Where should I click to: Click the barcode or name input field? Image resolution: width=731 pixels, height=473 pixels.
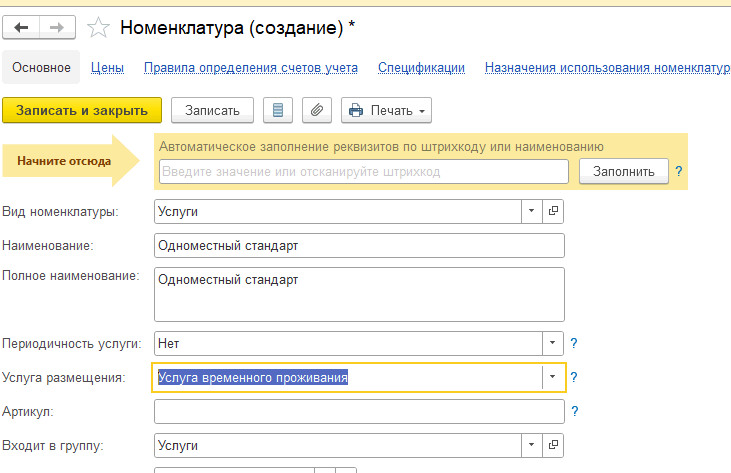pos(364,171)
